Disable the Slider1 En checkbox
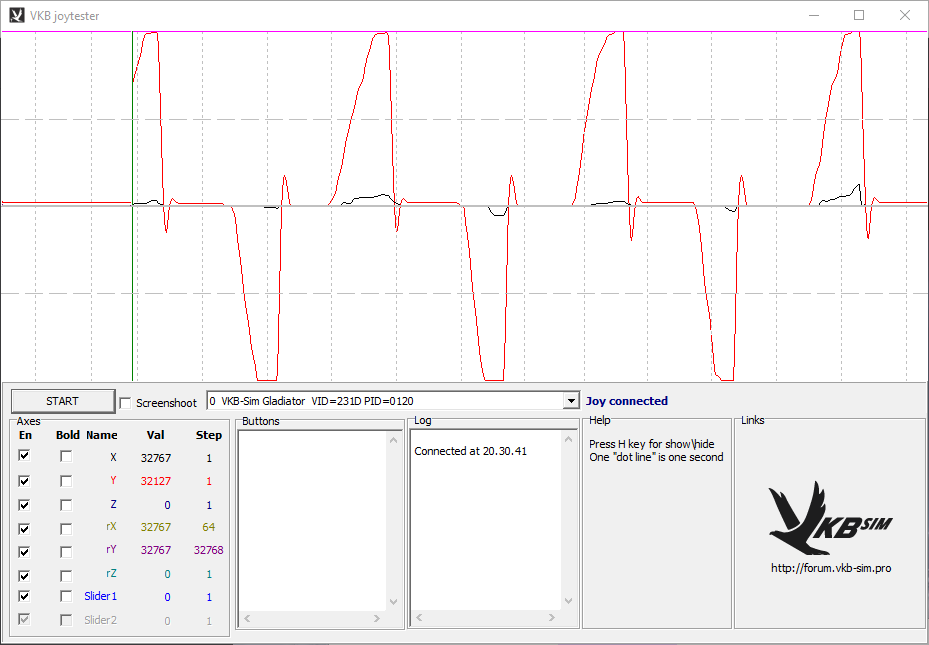The width and height of the screenshot is (929, 645). pyautogui.click(x=24, y=596)
